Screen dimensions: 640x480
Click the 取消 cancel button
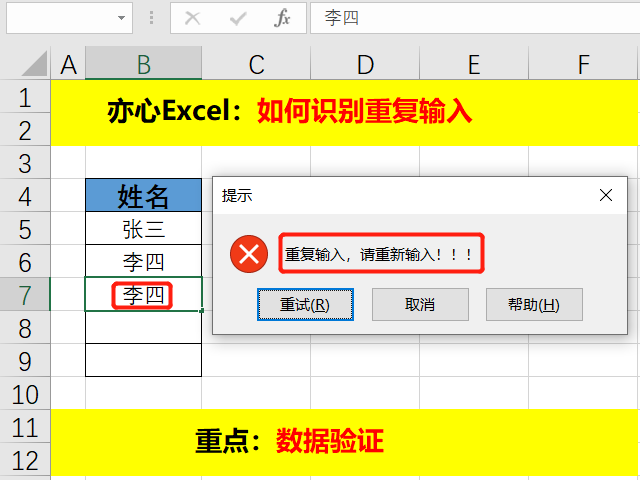(420, 304)
